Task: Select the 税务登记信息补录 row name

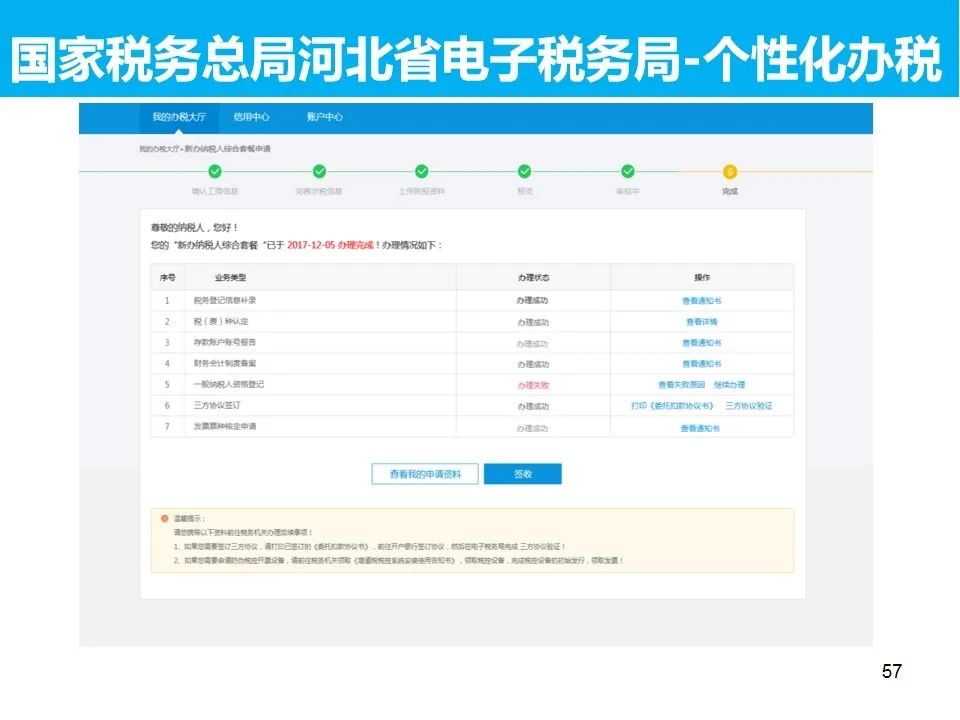Action: pos(225,301)
